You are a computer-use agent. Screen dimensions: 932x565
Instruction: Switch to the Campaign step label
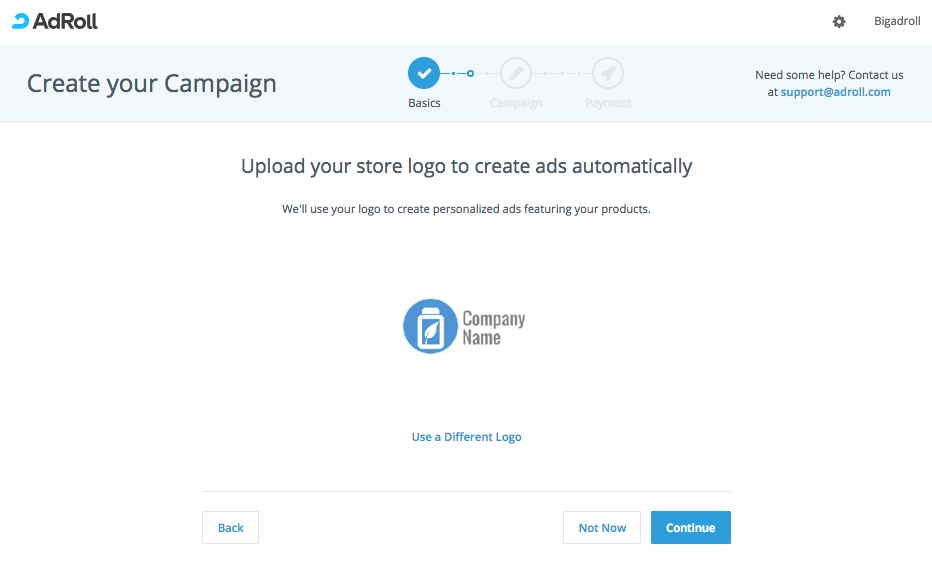[516, 103]
